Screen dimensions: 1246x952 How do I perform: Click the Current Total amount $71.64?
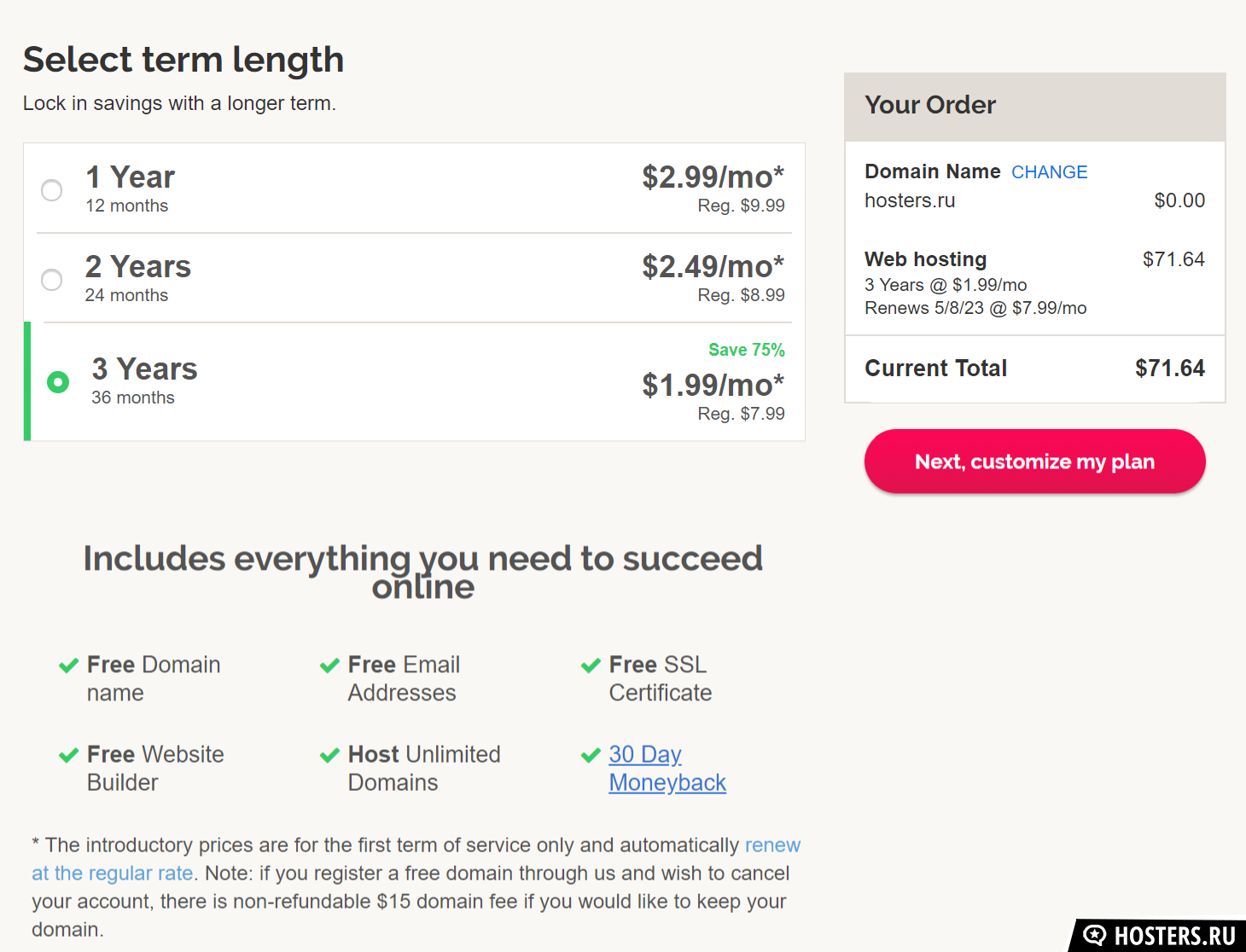(x=1170, y=369)
